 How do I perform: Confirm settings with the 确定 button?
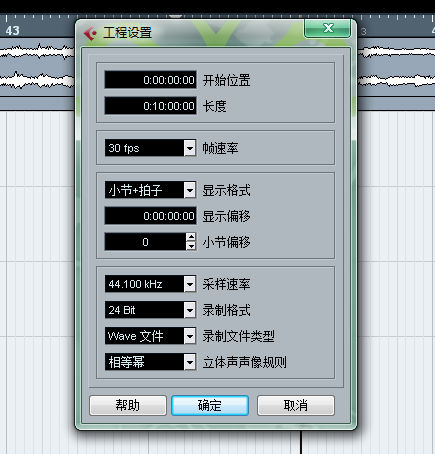(210, 405)
